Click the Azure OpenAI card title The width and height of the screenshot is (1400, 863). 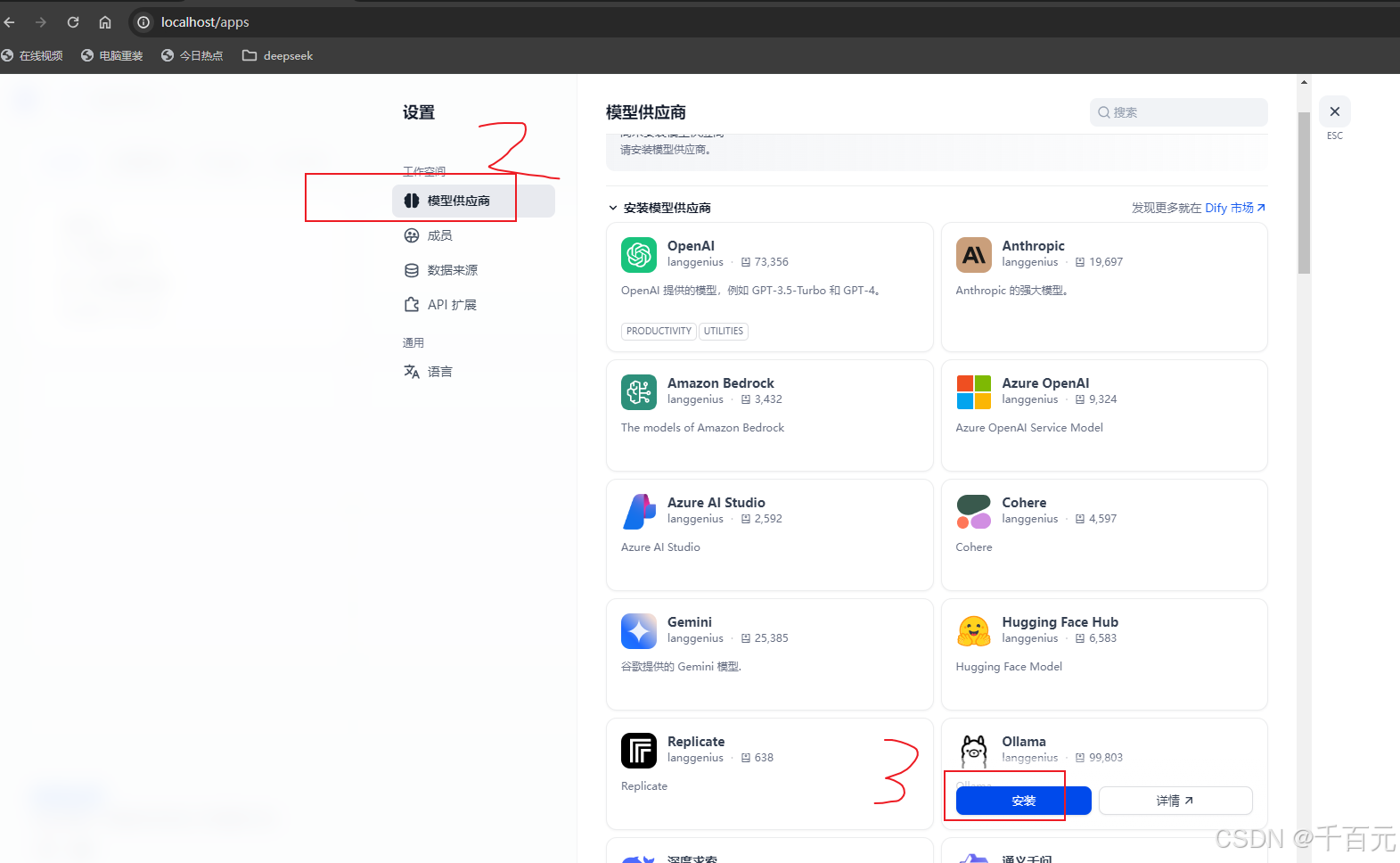(x=1045, y=383)
